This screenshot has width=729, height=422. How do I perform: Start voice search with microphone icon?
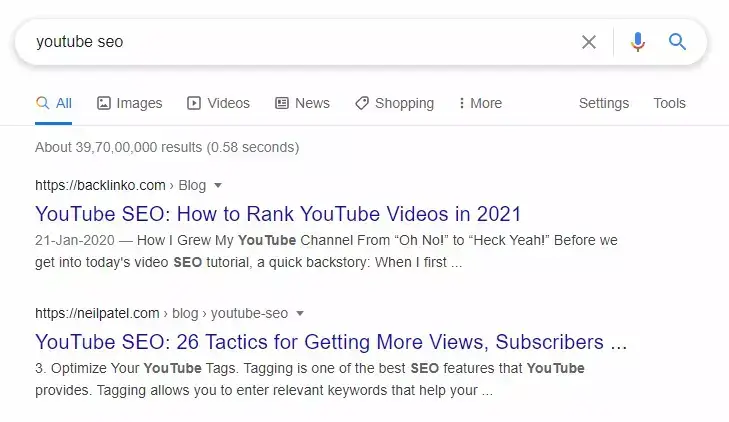point(638,42)
